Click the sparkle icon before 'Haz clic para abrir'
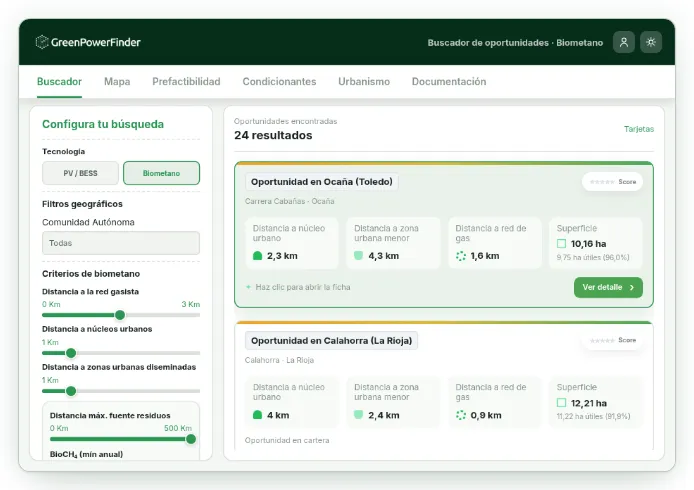Image resolution: width=694 pixels, height=490 pixels. [x=248, y=287]
